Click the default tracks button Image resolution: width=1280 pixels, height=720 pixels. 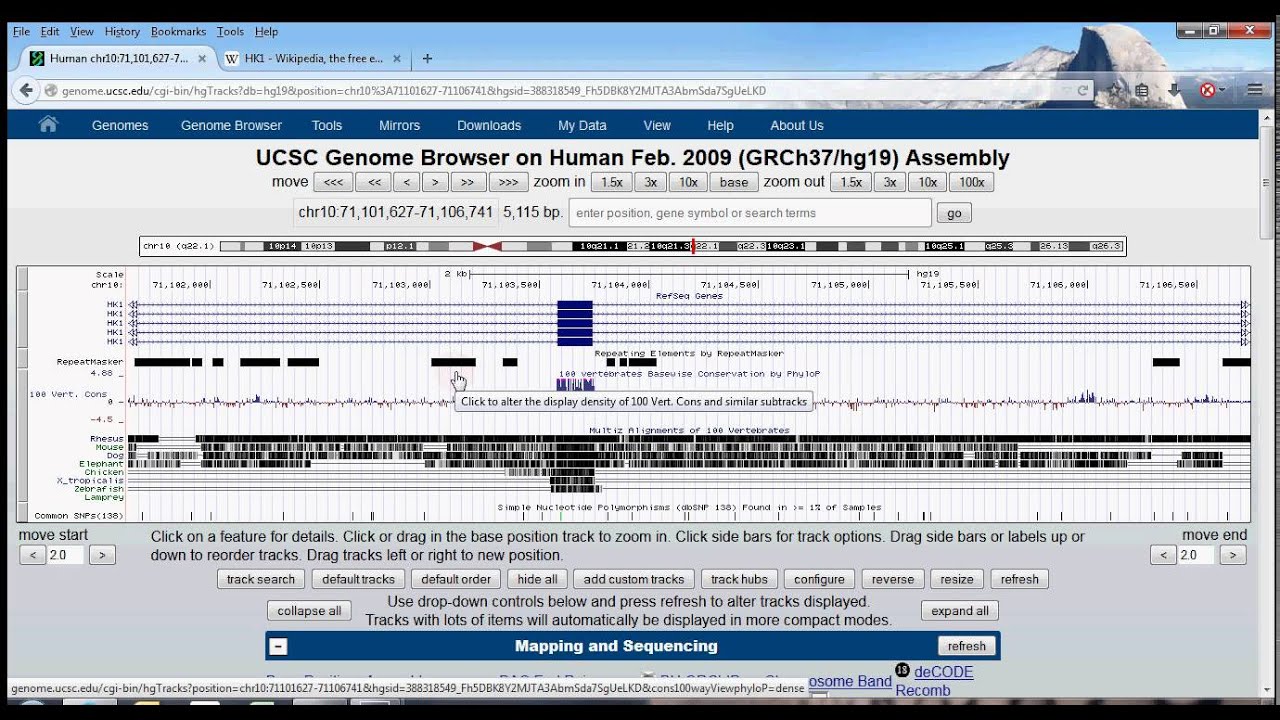(358, 579)
